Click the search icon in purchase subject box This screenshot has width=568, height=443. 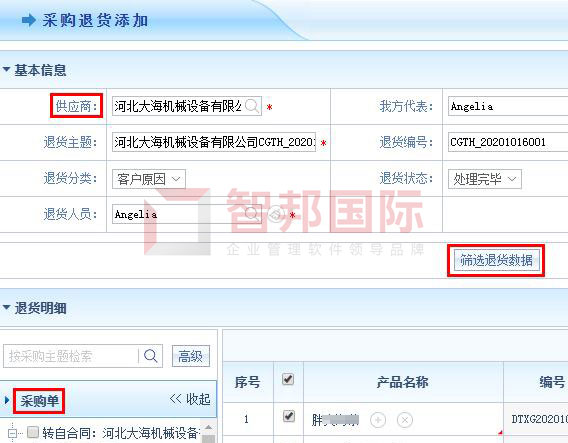150,356
